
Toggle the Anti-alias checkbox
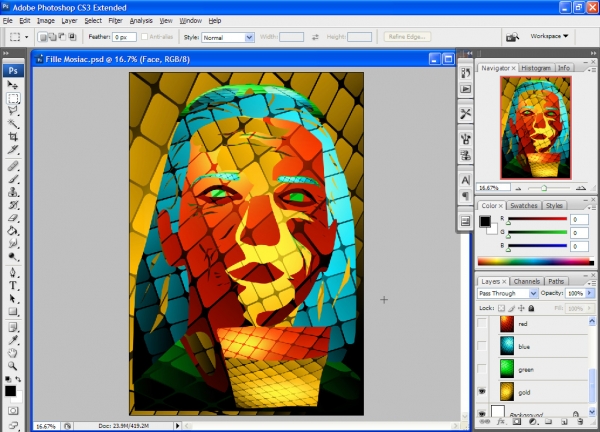(144, 37)
